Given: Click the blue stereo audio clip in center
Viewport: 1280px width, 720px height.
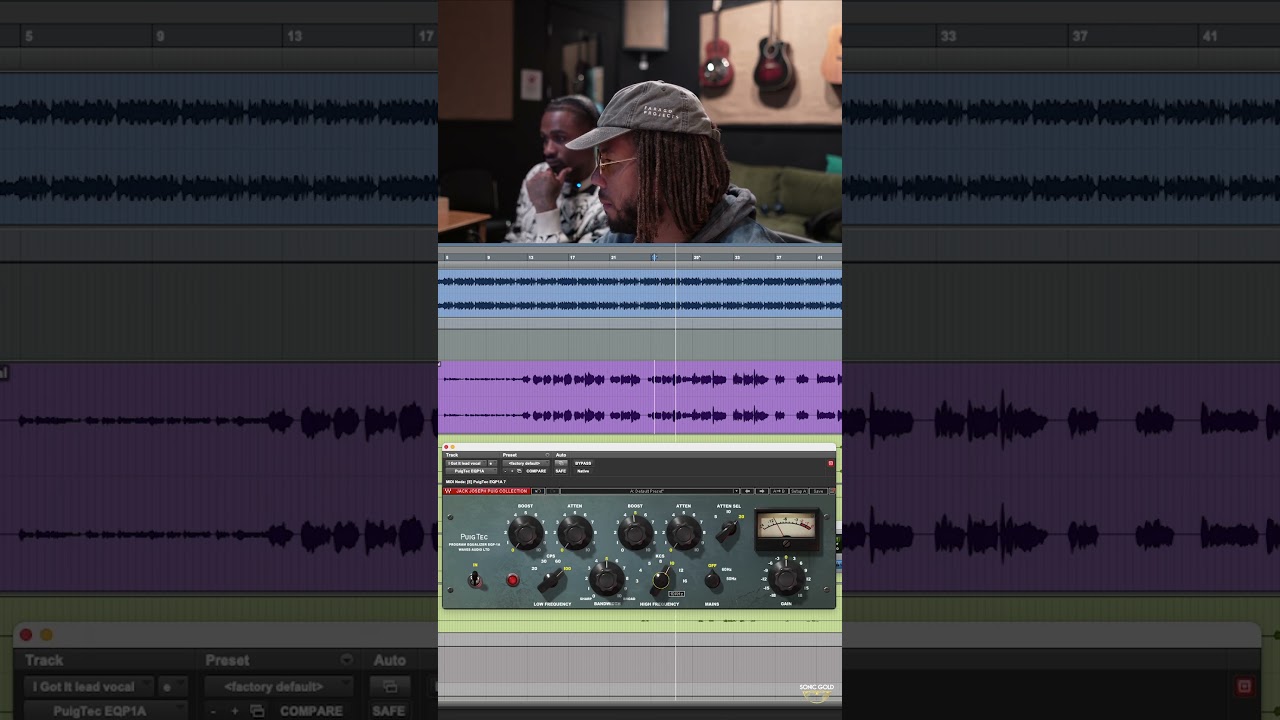Looking at the screenshot, I should [640, 293].
